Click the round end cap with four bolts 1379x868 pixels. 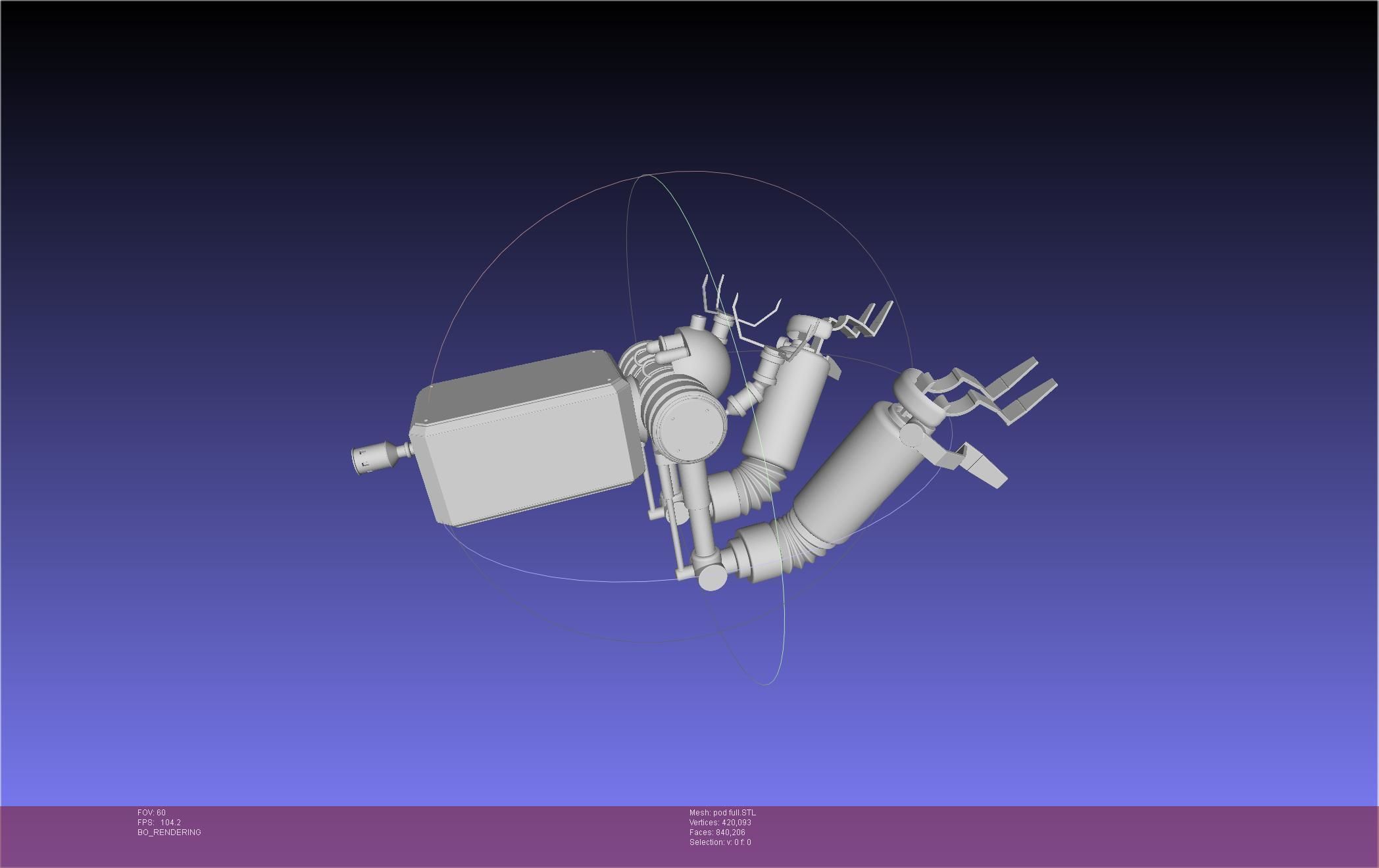[692, 431]
